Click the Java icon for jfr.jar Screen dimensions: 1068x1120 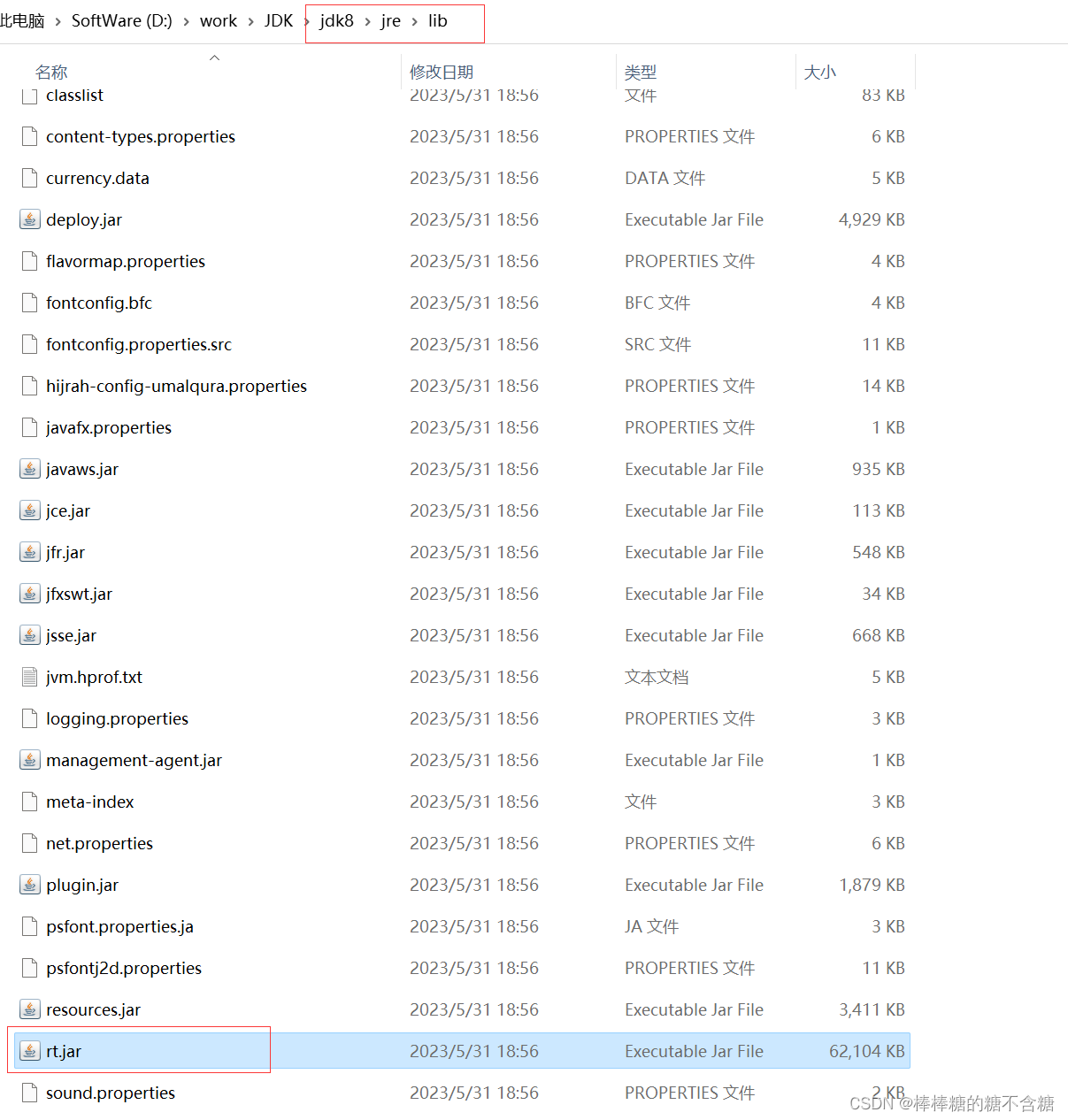tap(29, 552)
